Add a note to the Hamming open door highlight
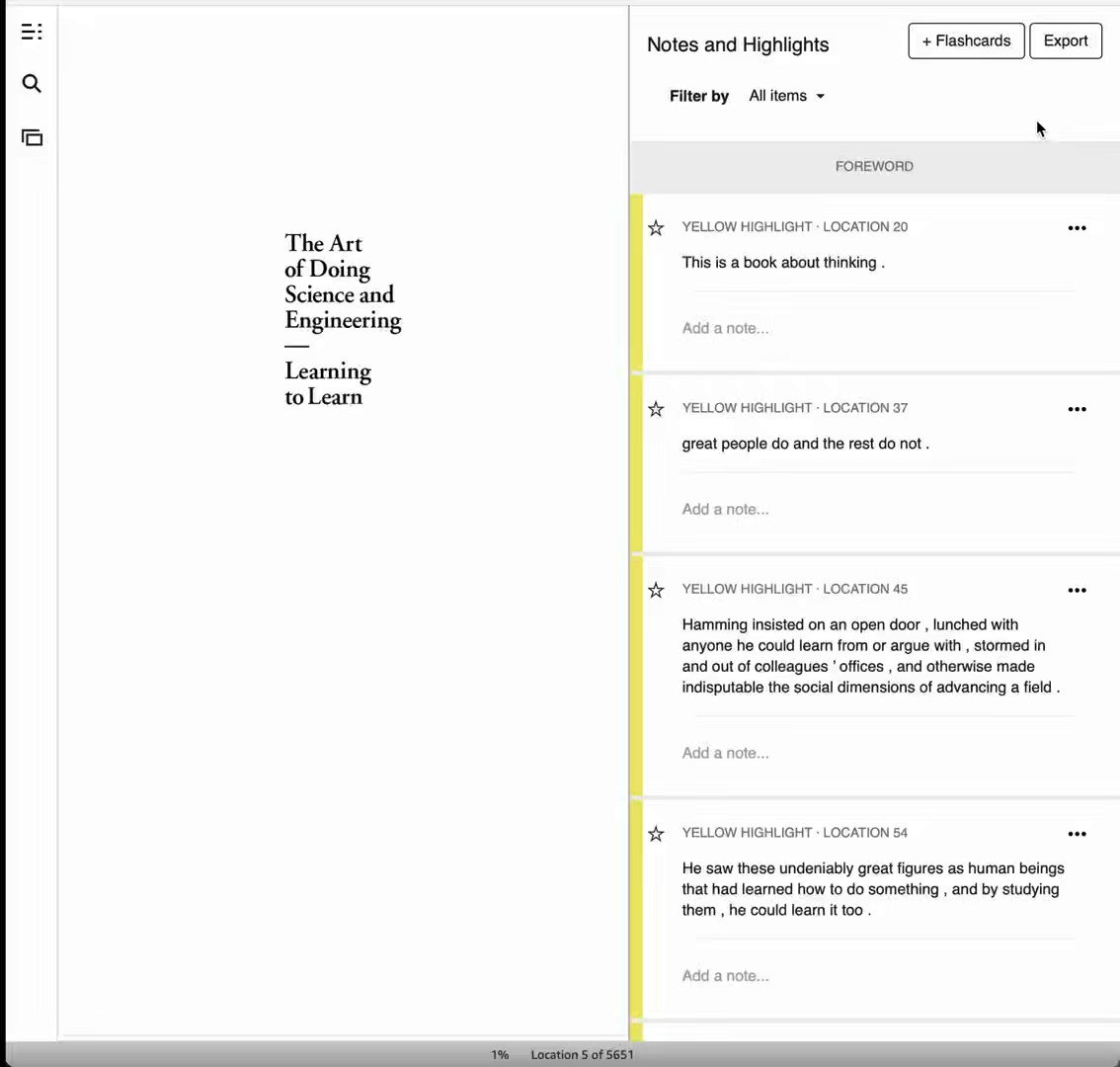The height and width of the screenshot is (1067, 1120). [x=725, y=752]
